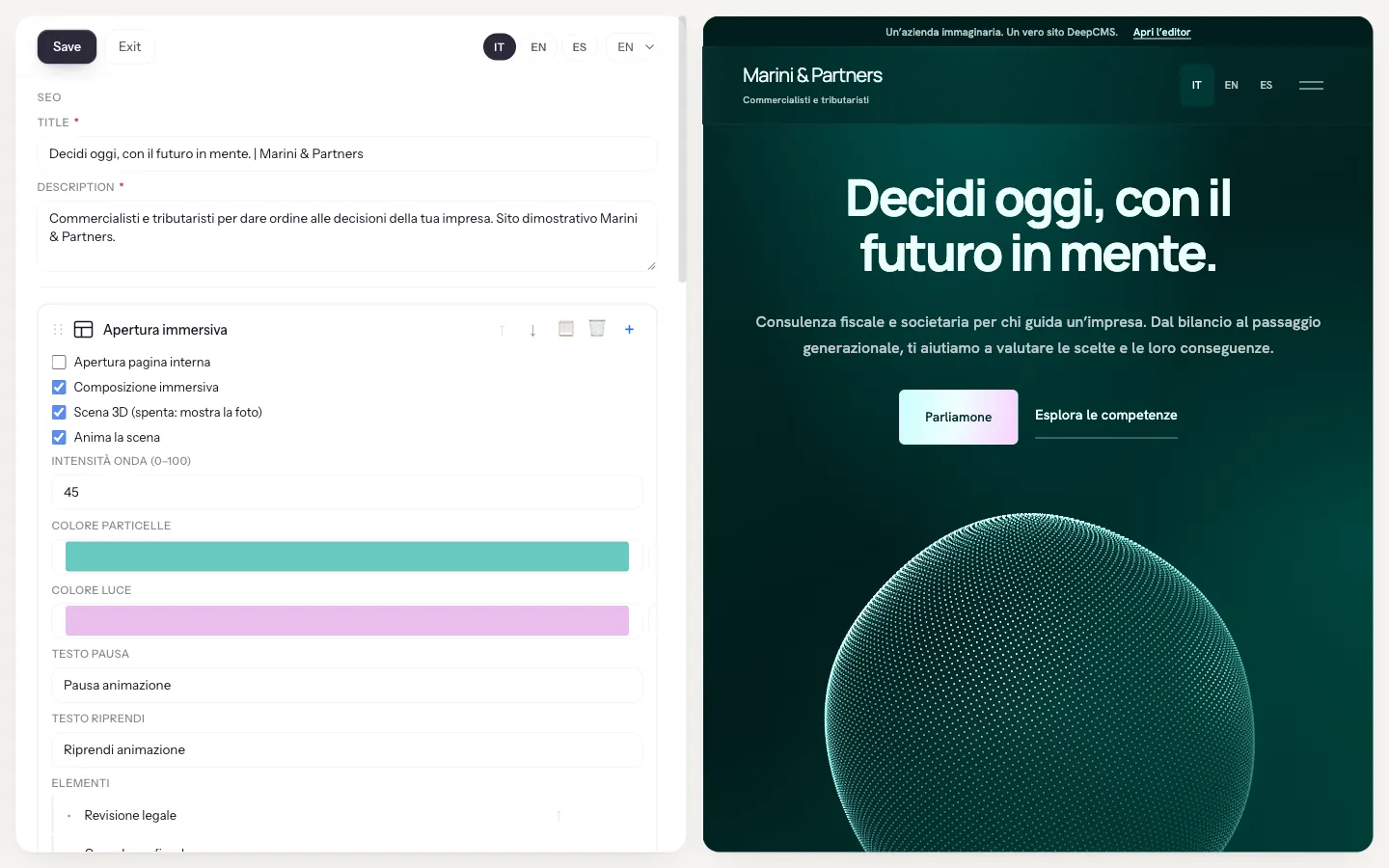Edit the Intensità onda value 45
Image resolution: width=1389 pixels, height=868 pixels.
click(x=347, y=492)
